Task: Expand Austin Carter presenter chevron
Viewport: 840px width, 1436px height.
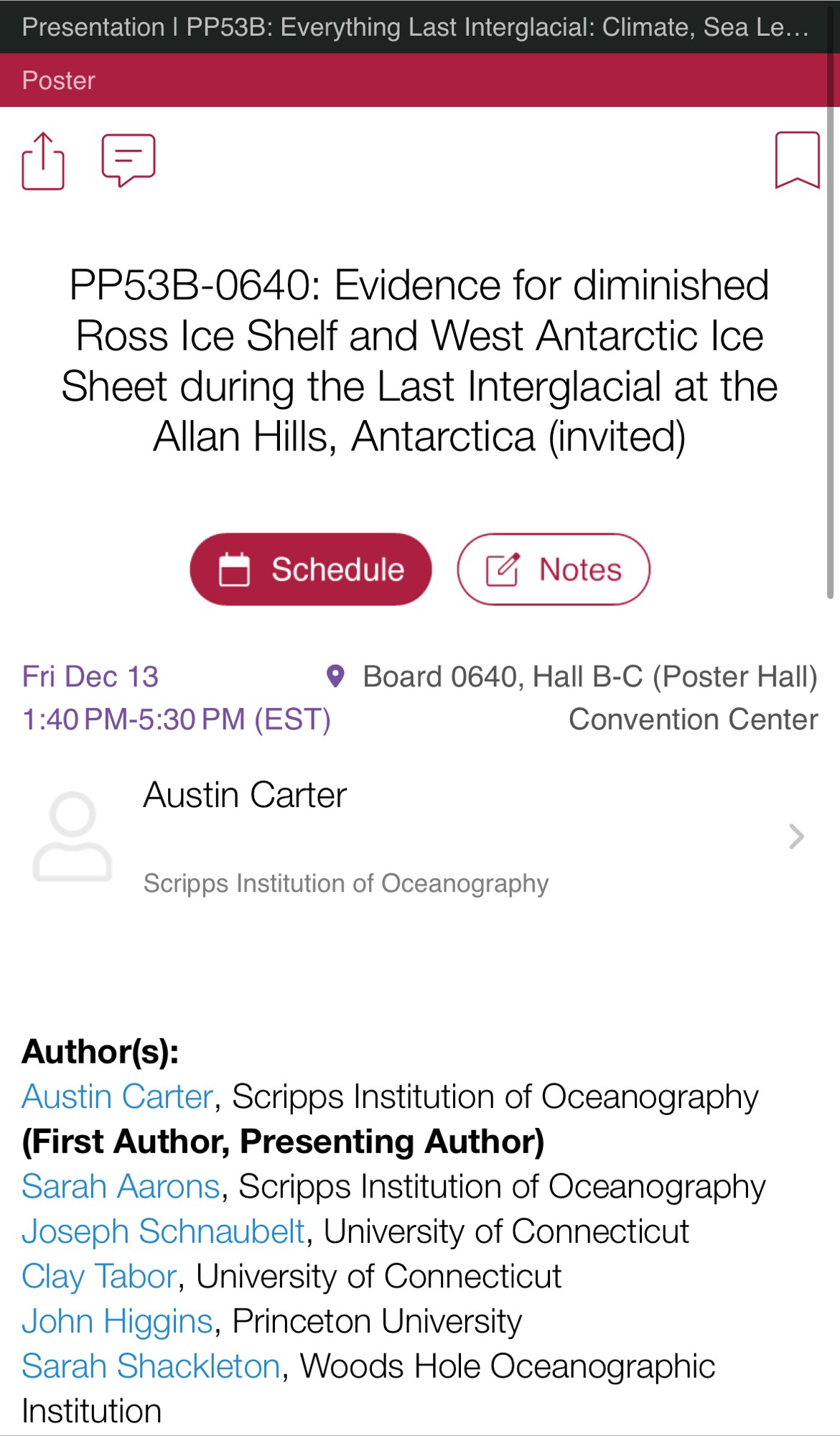Action: 796,836
